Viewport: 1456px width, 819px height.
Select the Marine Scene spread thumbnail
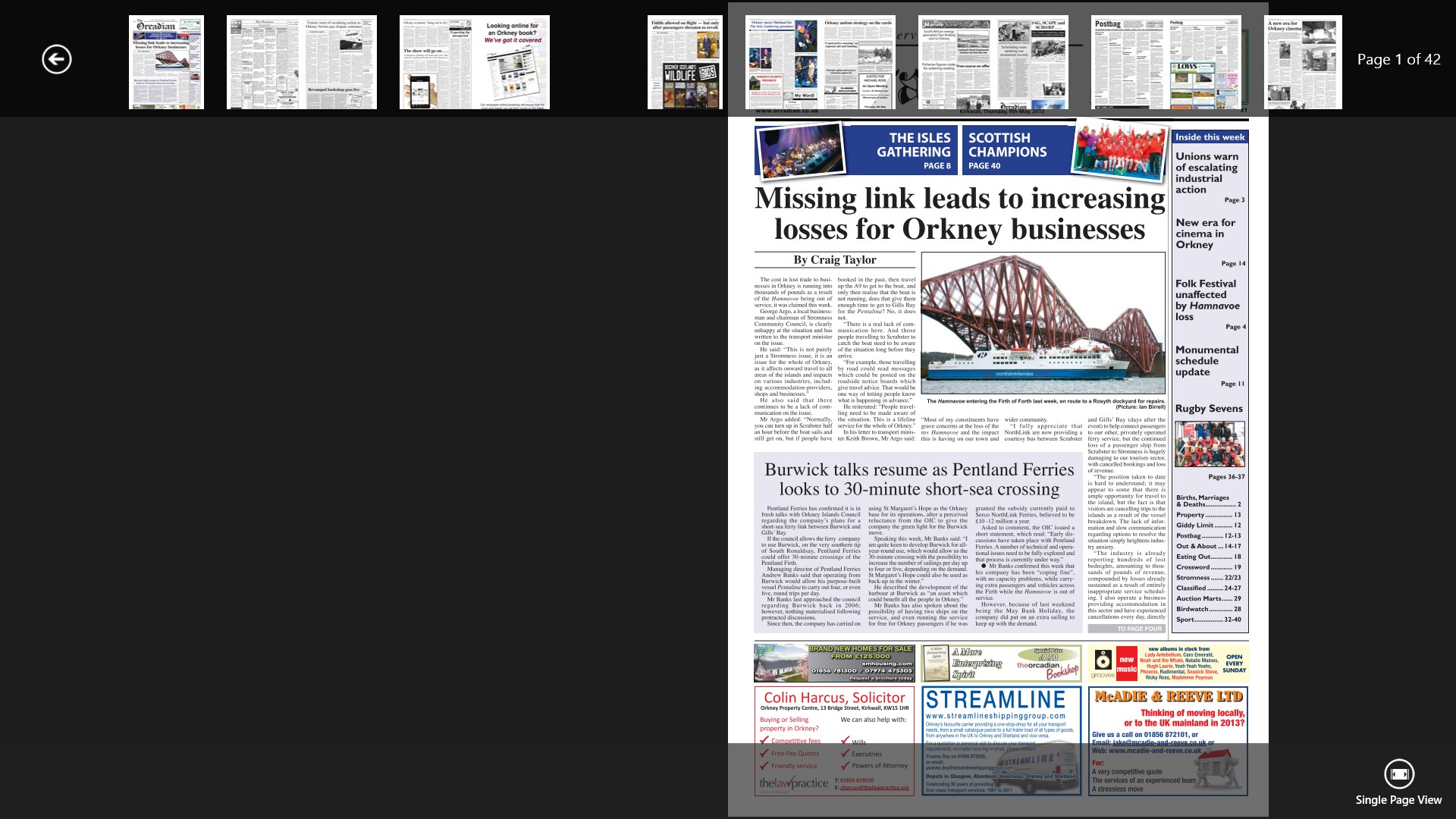[993, 62]
